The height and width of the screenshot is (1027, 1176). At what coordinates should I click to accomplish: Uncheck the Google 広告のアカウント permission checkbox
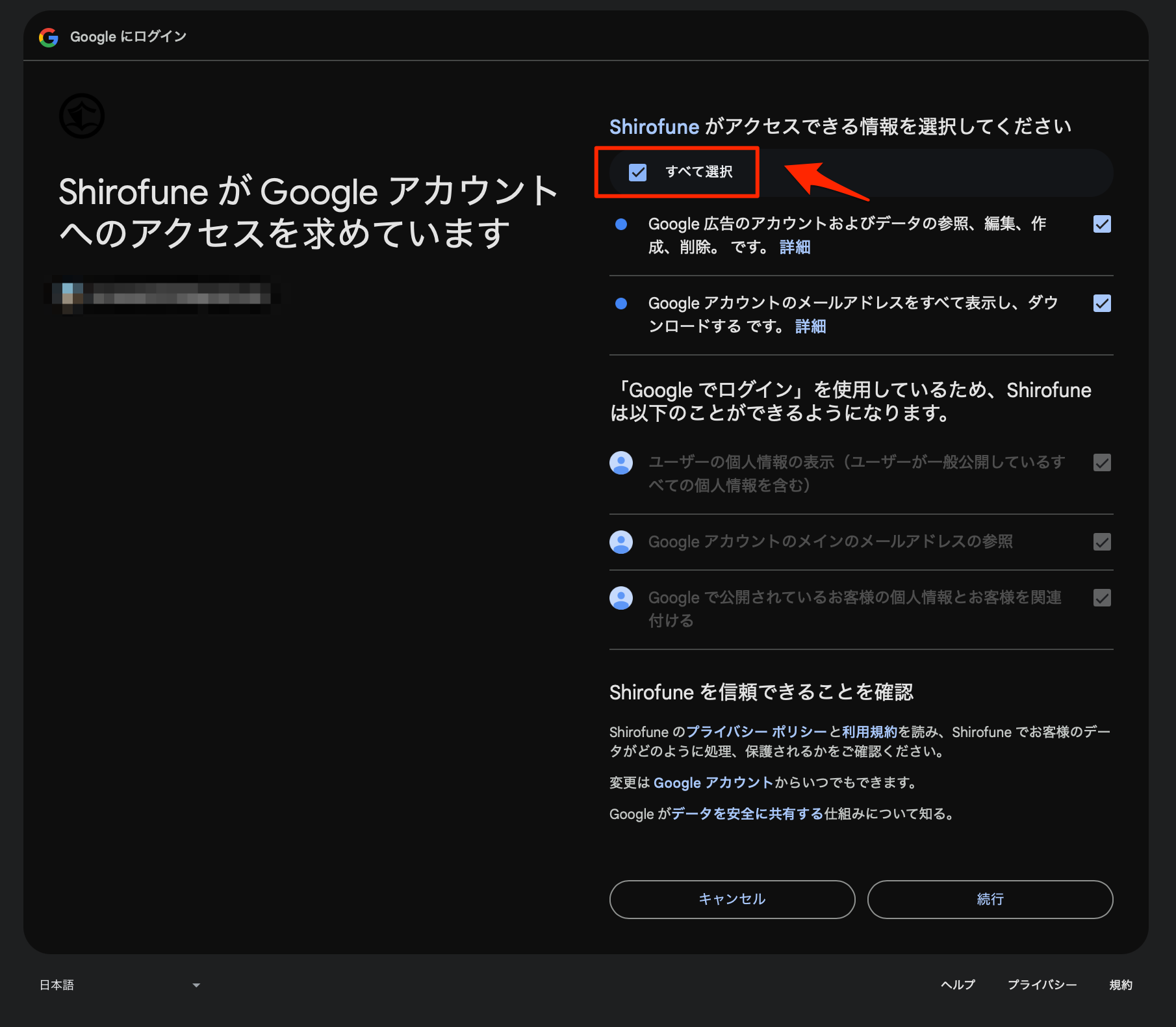(1102, 224)
